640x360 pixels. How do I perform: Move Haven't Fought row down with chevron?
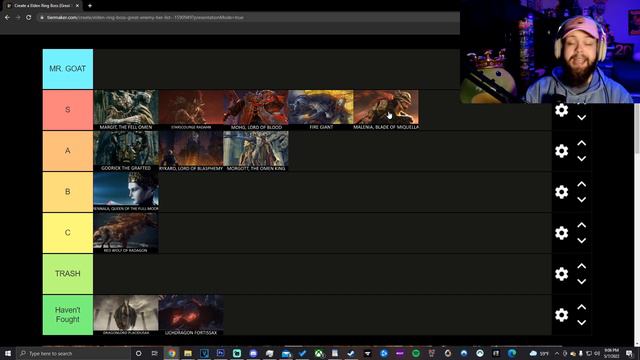(x=582, y=322)
